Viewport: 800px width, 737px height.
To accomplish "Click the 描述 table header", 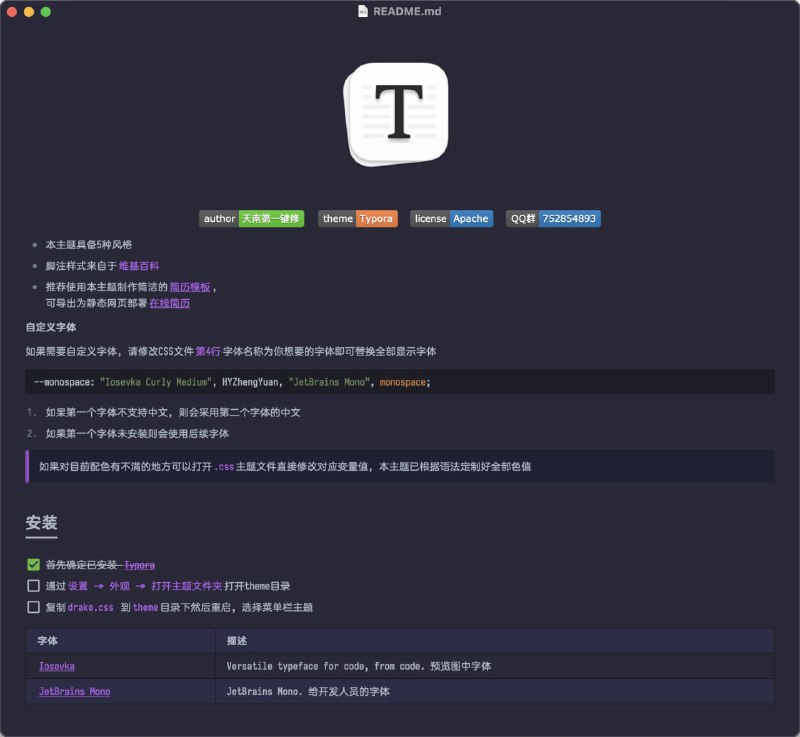I will 495,641.
